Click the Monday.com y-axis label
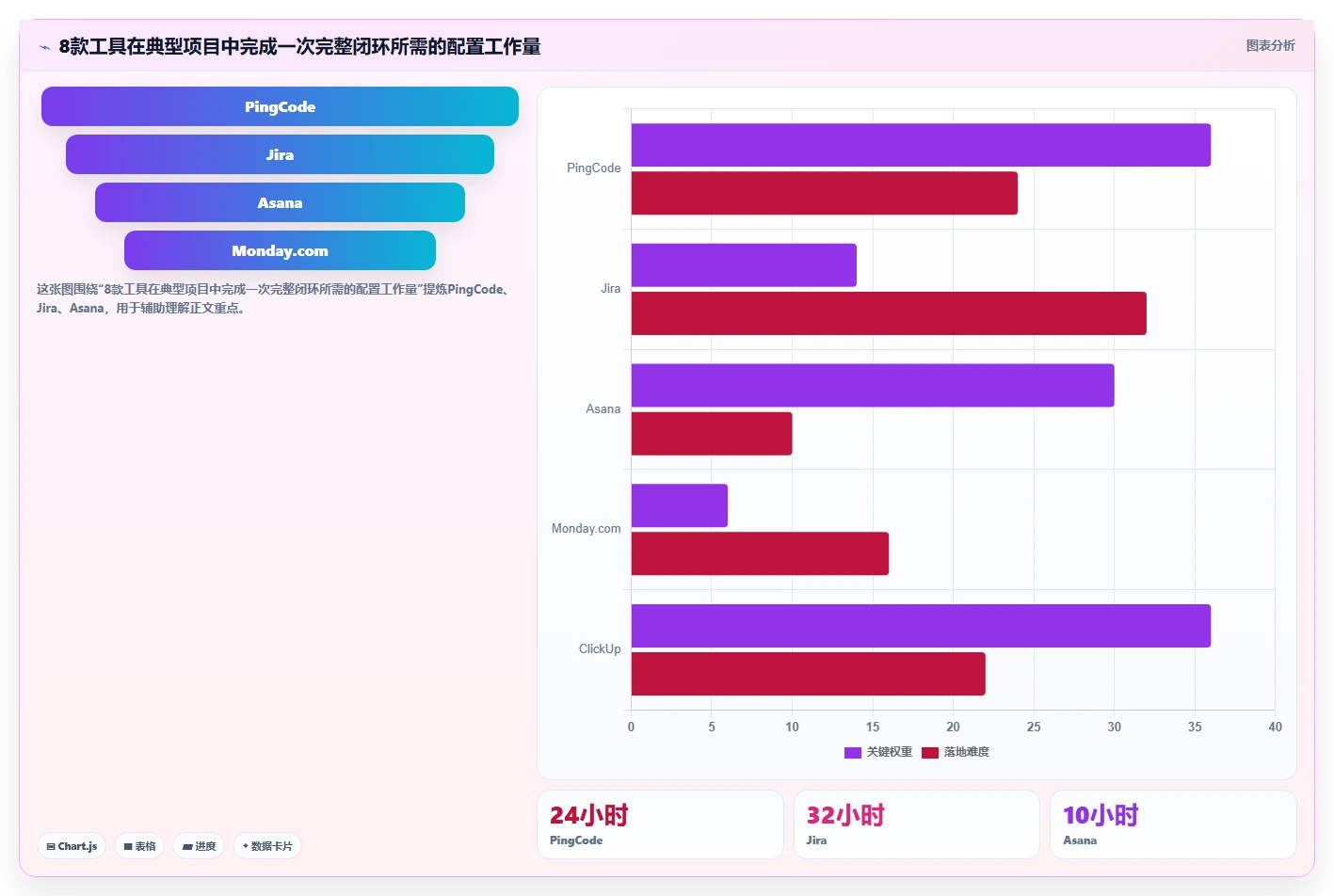The image size is (1334, 896). click(586, 529)
